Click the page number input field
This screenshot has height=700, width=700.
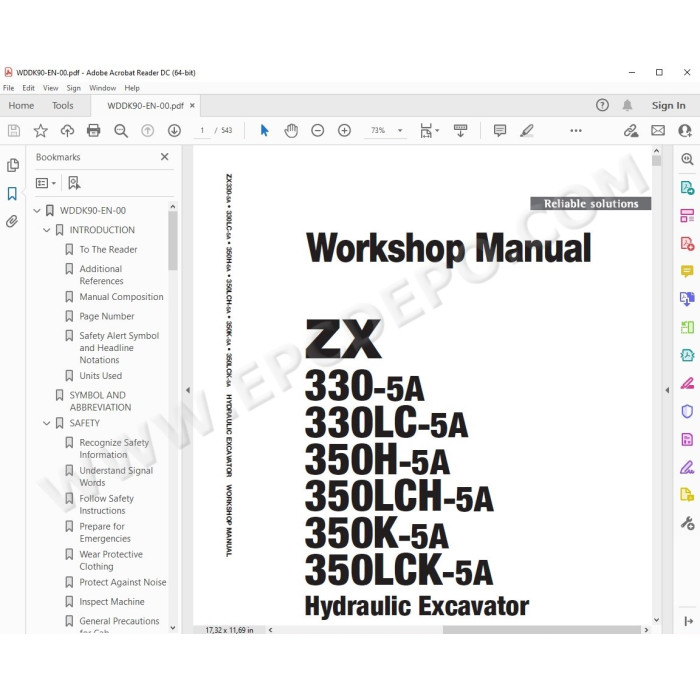[x=202, y=130]
